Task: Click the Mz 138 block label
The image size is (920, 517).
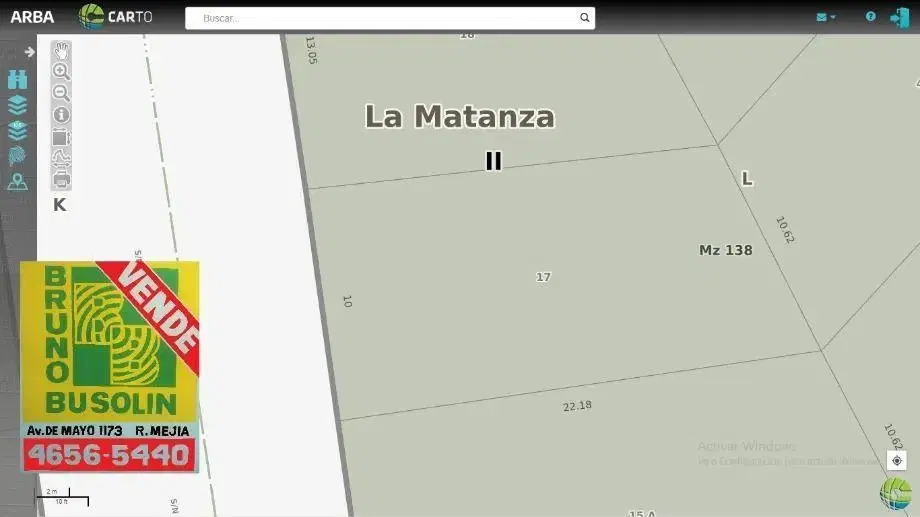Action: click(726, 250)
